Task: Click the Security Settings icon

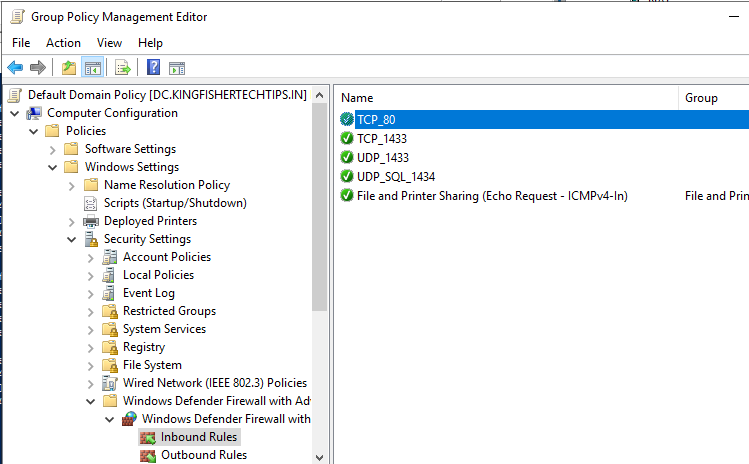Action: pos(91,239)
